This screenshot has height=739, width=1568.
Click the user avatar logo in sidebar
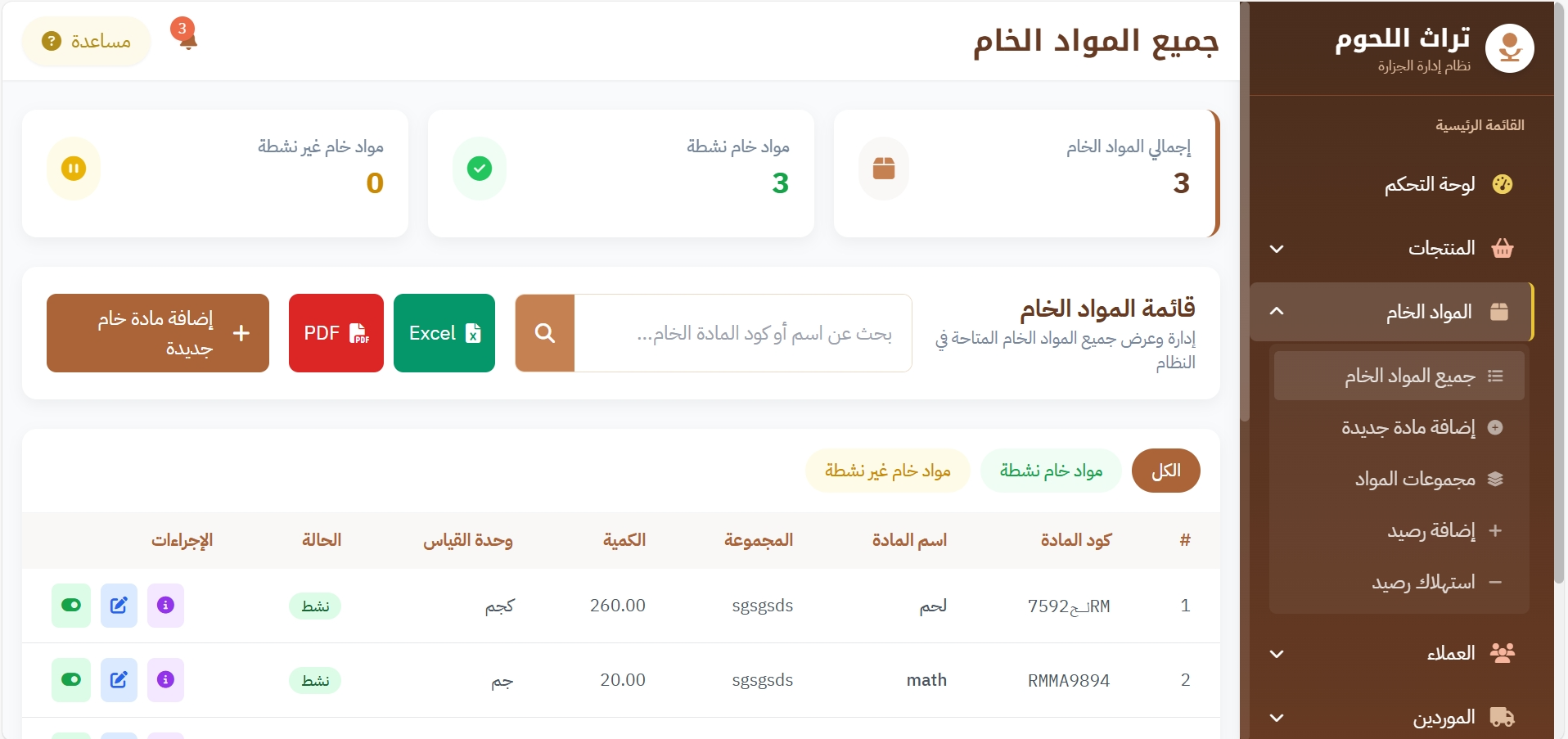[1509, 48]
